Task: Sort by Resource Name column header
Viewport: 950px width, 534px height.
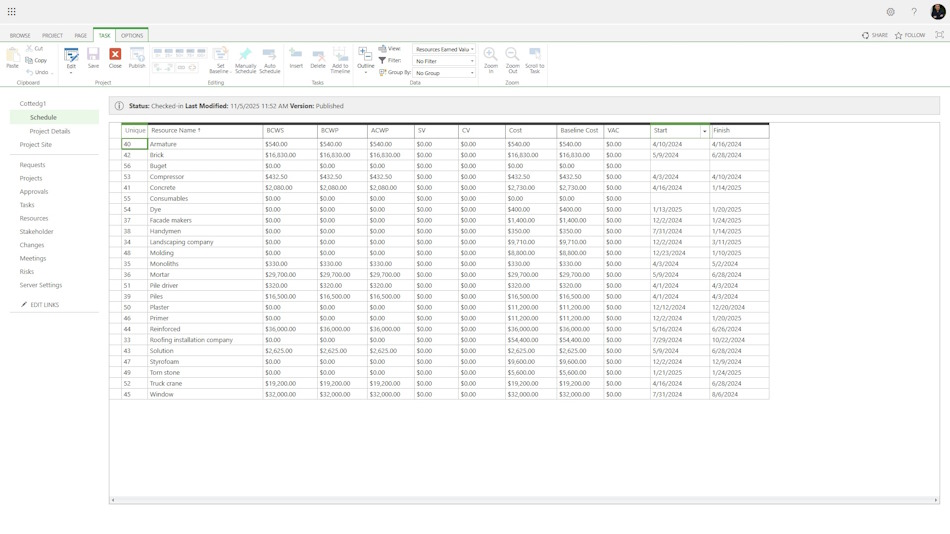Action: (x=205, y=130)
